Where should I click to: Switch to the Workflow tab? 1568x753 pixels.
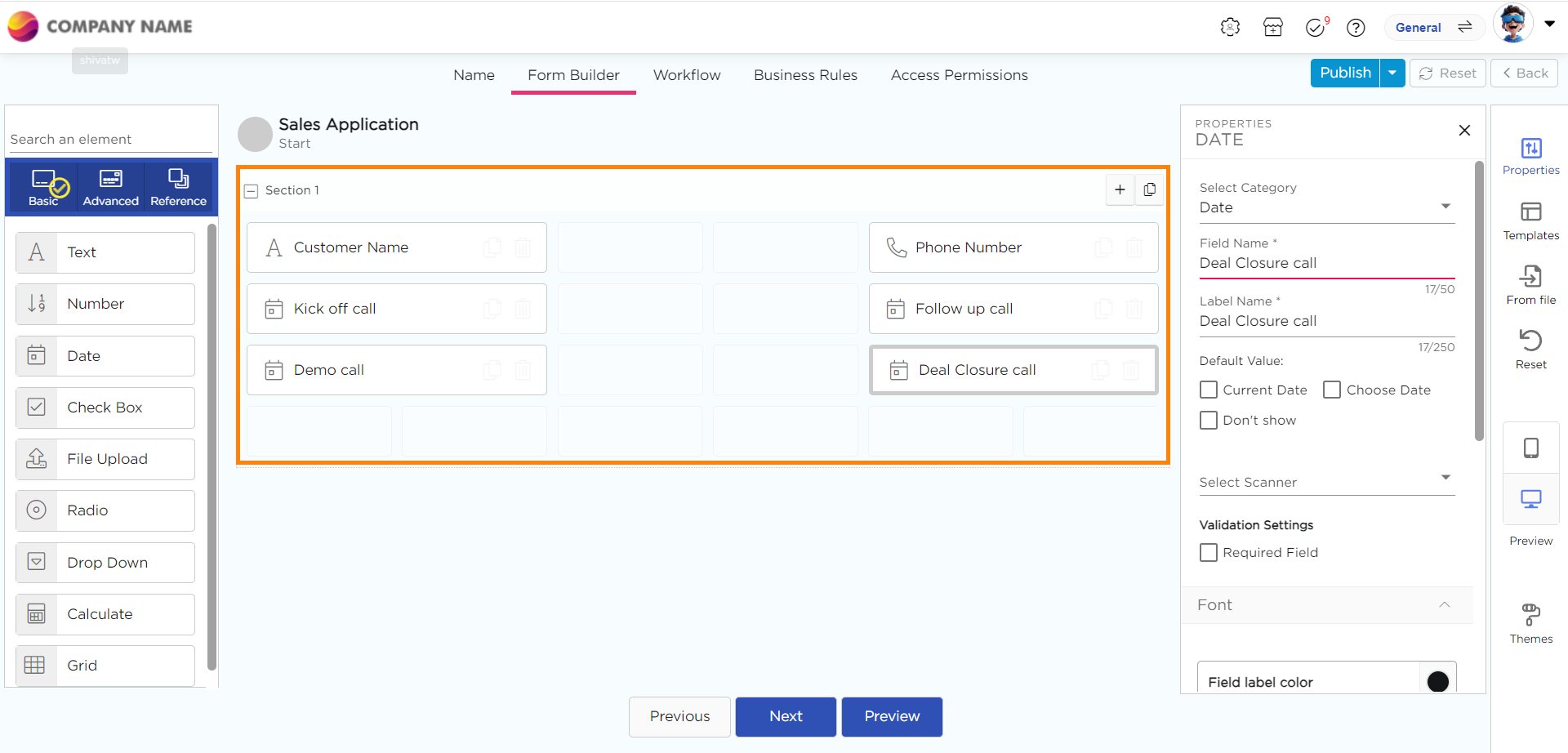click(686, 75)
